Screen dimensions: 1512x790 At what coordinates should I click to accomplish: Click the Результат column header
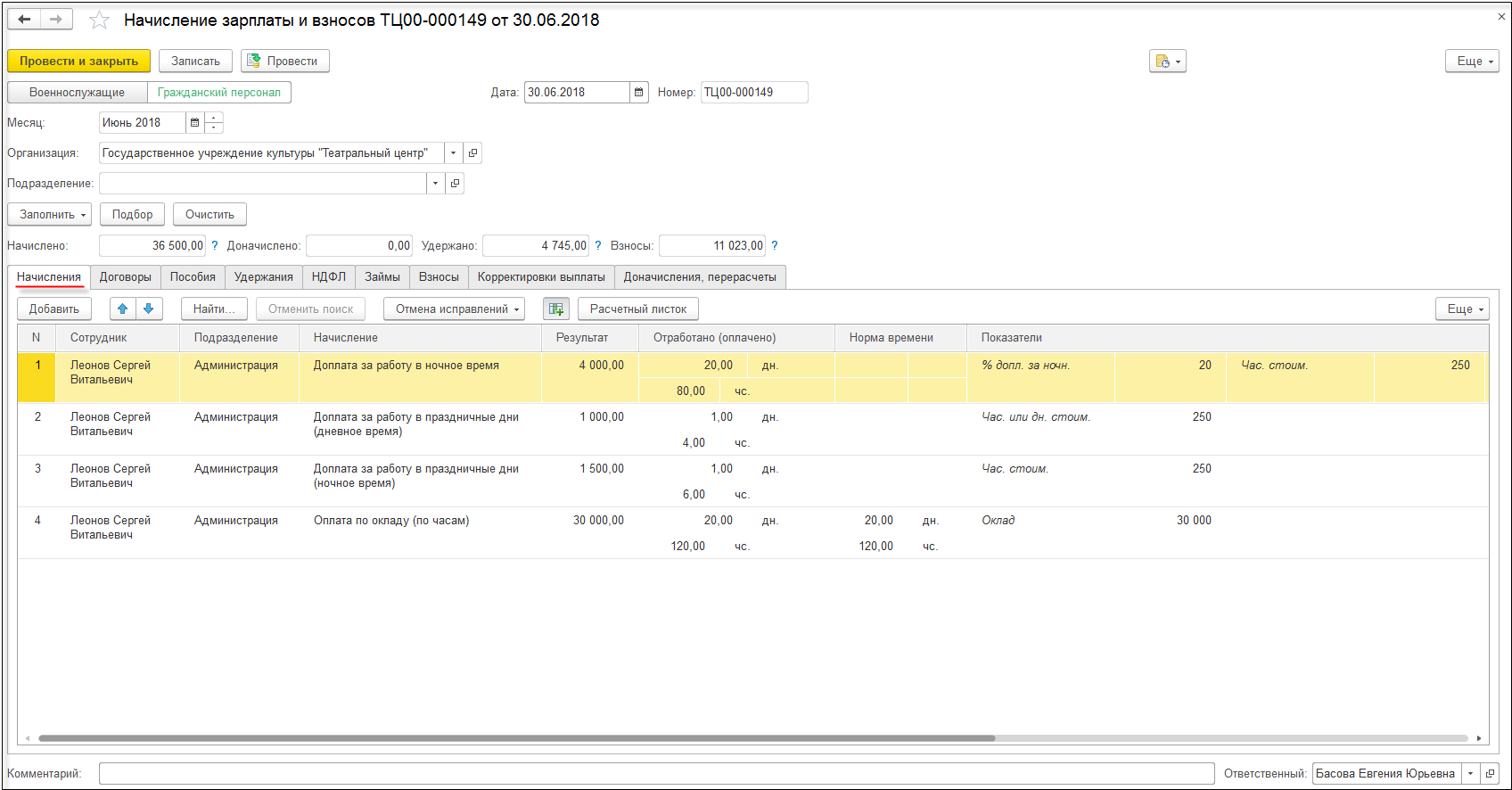(x=590, y=338)
